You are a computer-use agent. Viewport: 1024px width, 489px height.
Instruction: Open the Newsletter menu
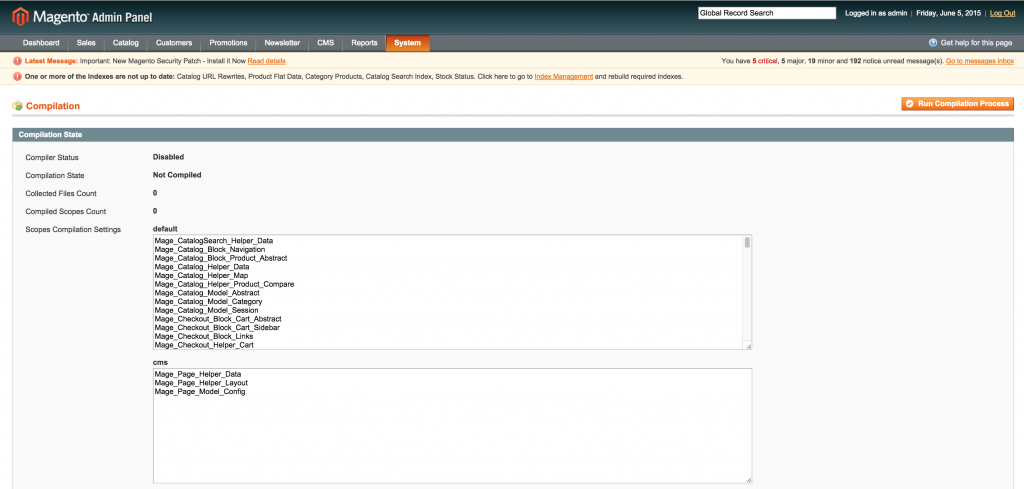coord(282,43)
